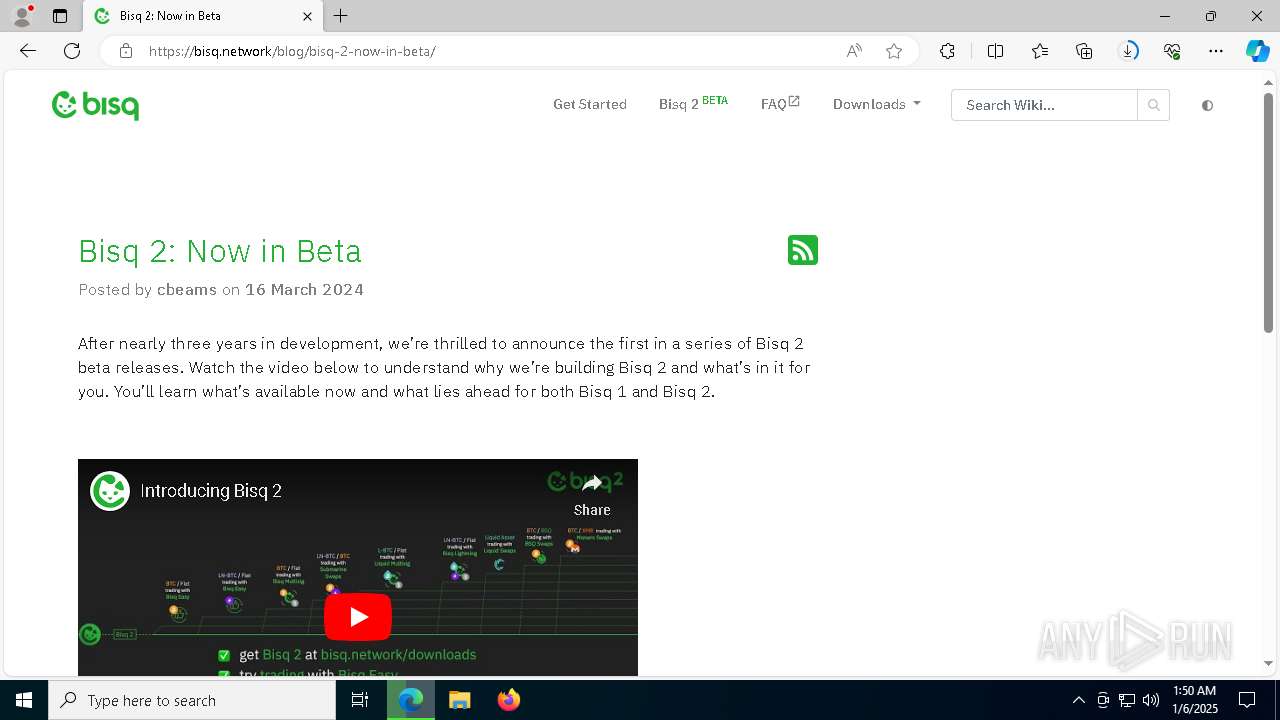Open the tab actions menu

60,16
